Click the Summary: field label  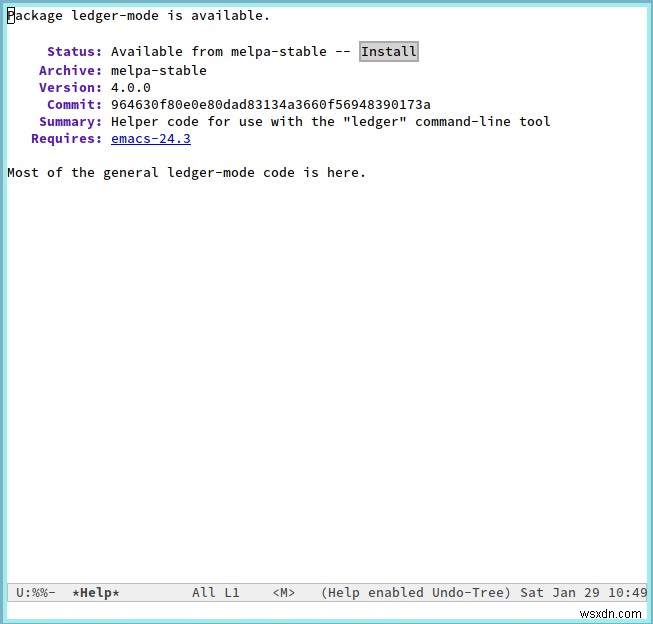click(70, 122)
